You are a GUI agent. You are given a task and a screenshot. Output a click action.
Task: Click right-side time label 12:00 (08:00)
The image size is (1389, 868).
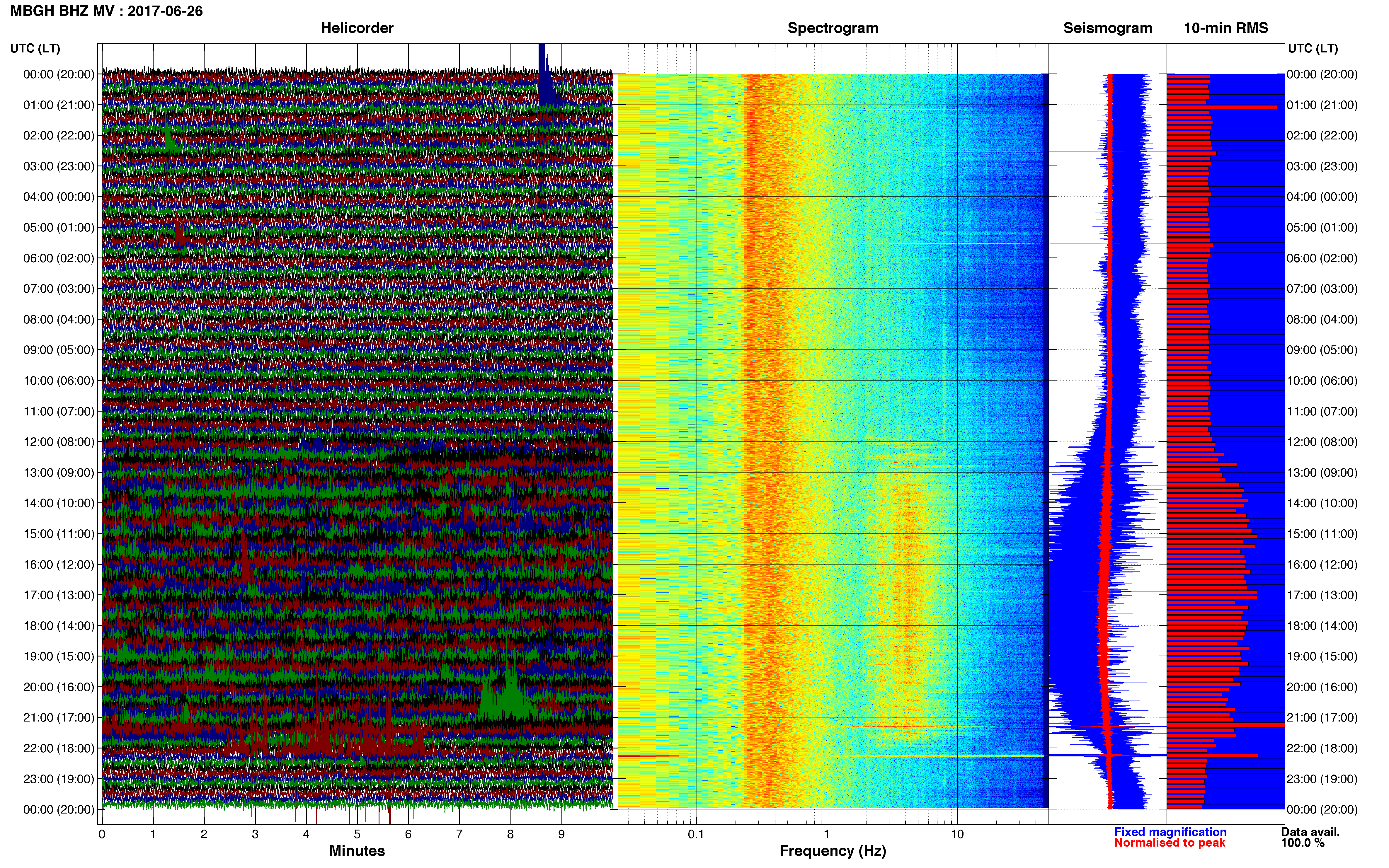(x=1322, y=442)
